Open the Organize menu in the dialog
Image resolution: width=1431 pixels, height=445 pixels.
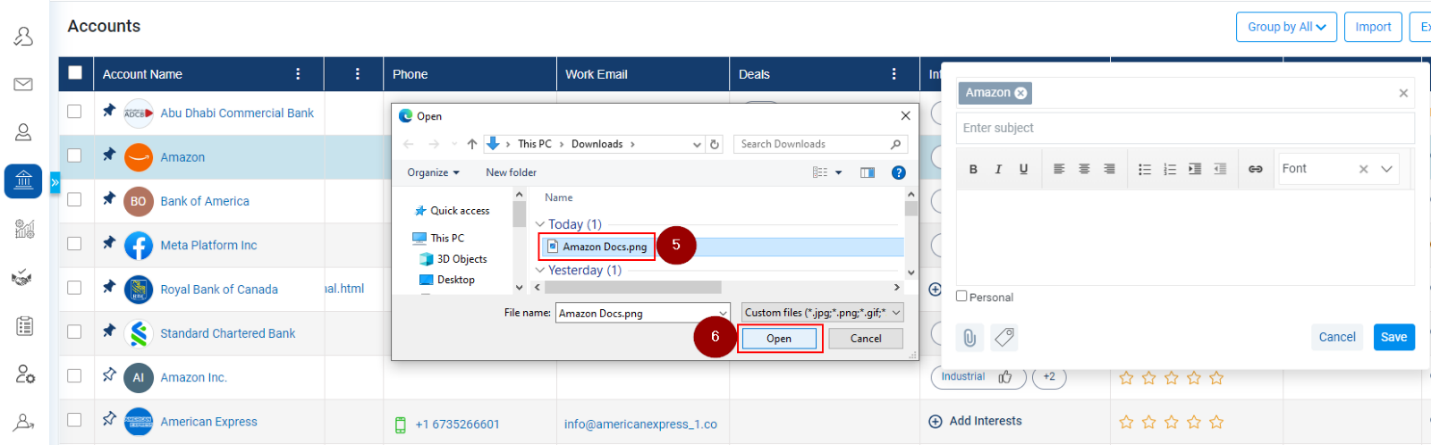coord(433,172)
